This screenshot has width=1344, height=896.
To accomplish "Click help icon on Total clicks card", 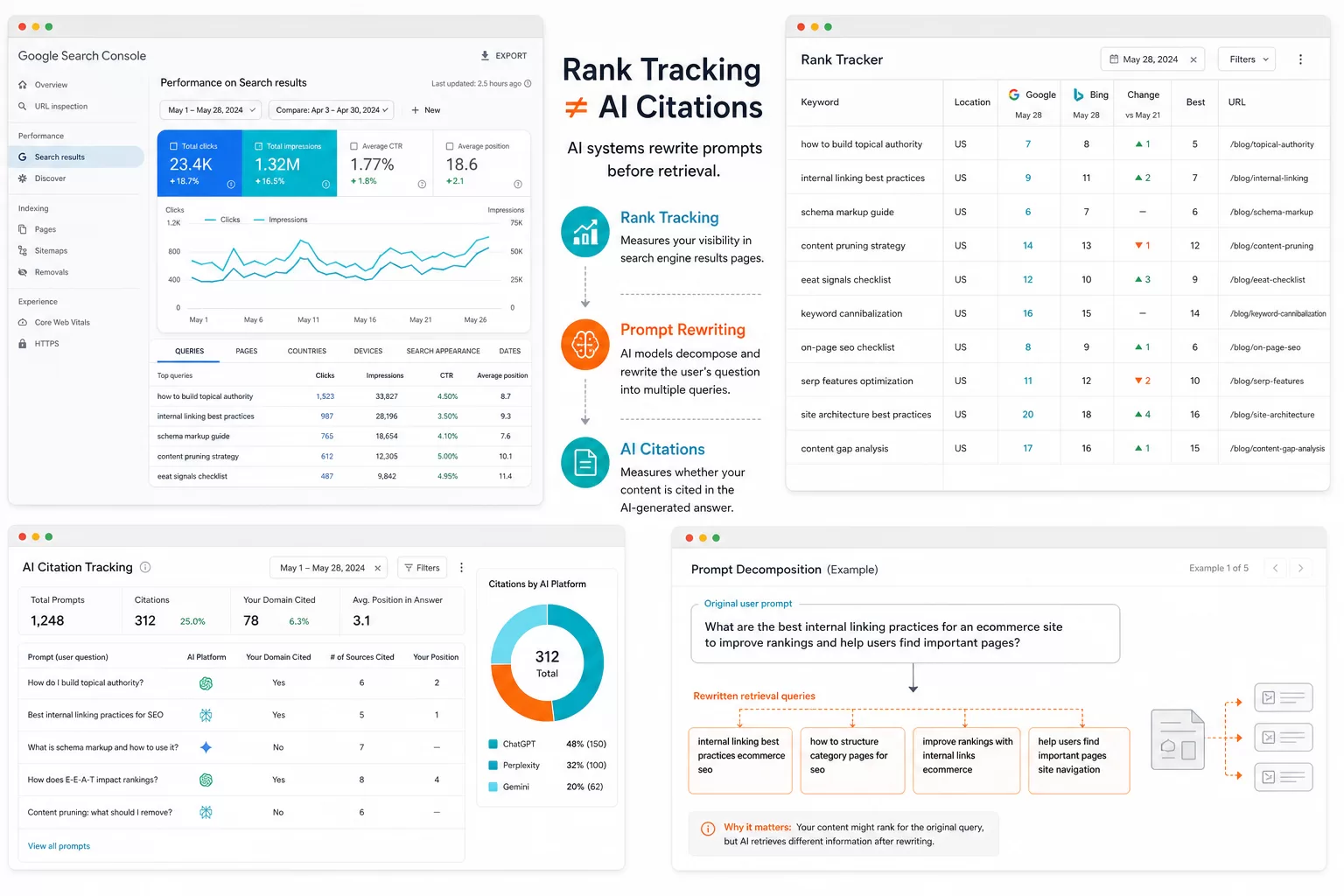I will coord(231,185).
